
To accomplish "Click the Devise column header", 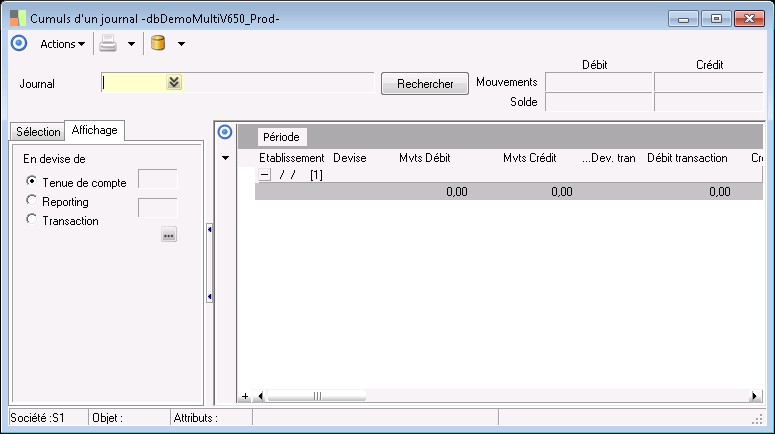I will click(350, 158).
